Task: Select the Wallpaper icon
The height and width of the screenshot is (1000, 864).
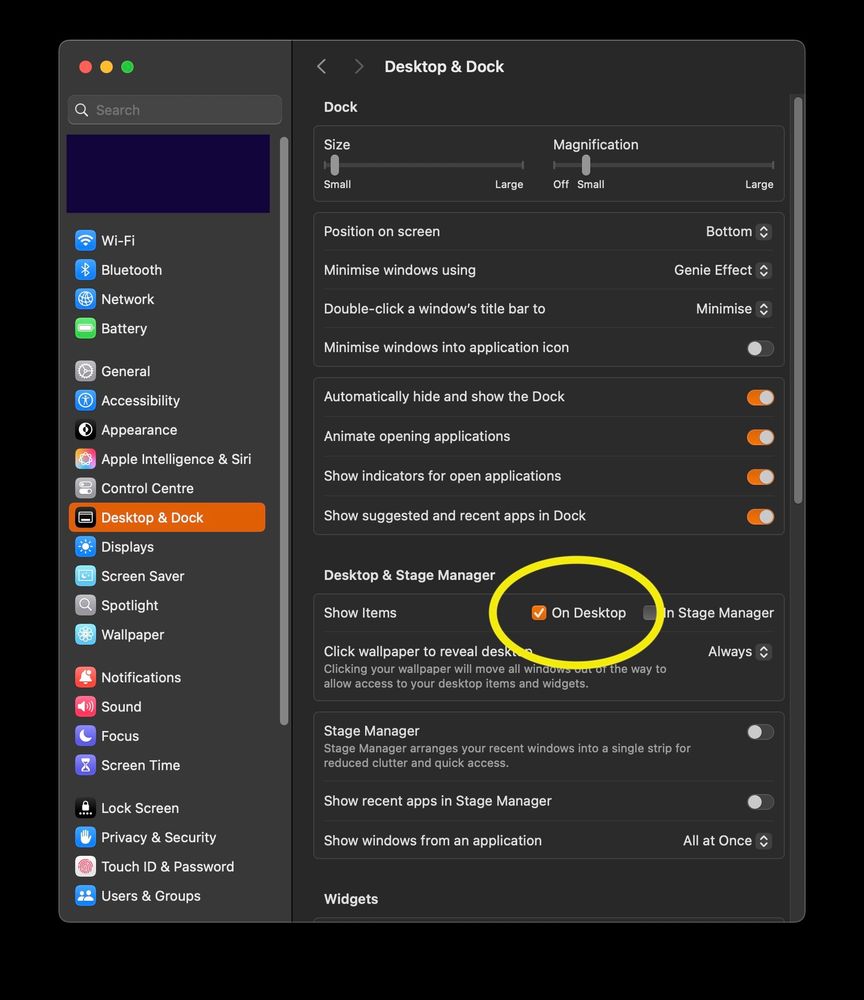Action: [85, 634]
